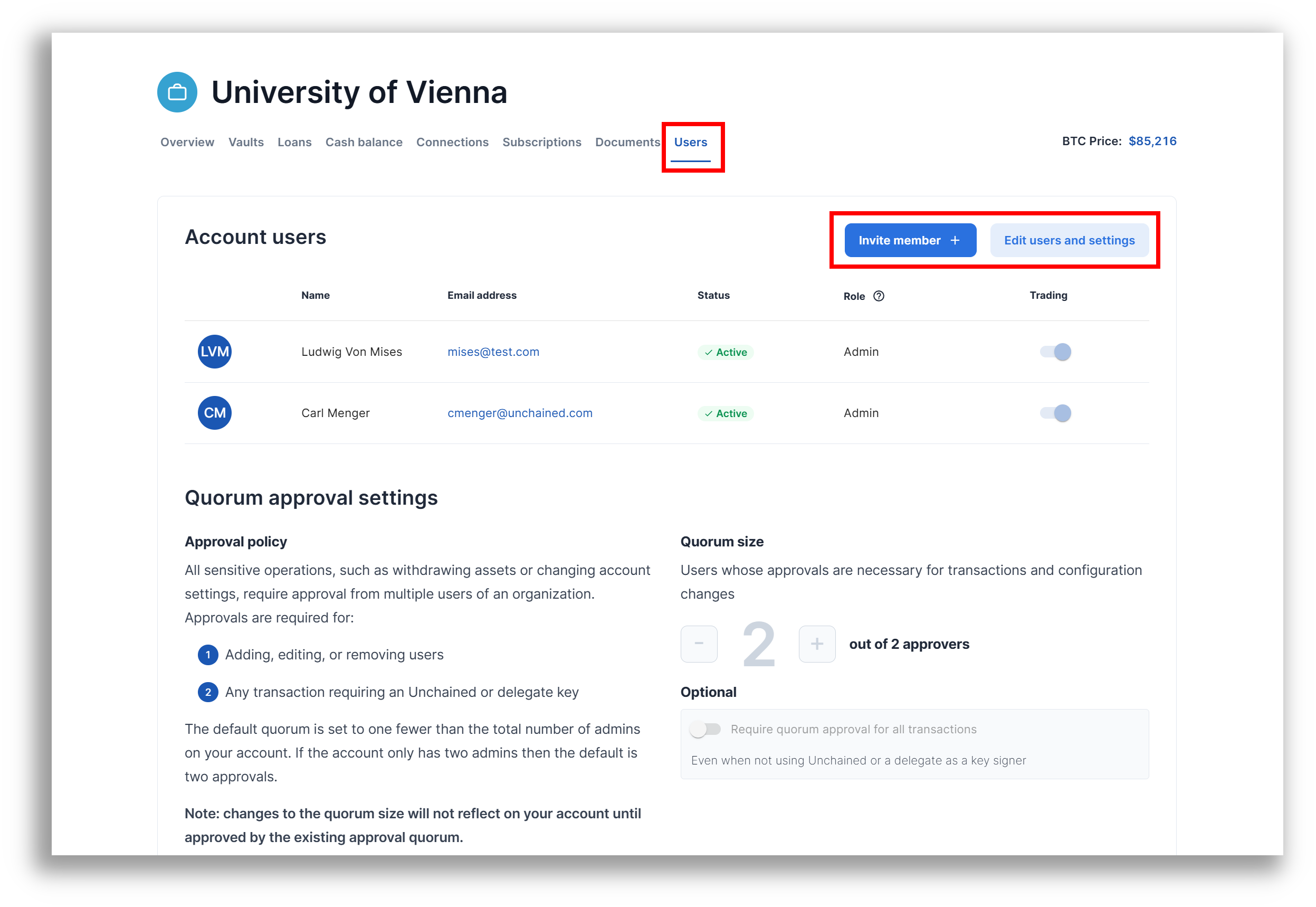The image size is (1316, 907).
Task: Click the LVM avatar for Ludwig Von Mises
Action: [x=214, y=351]
